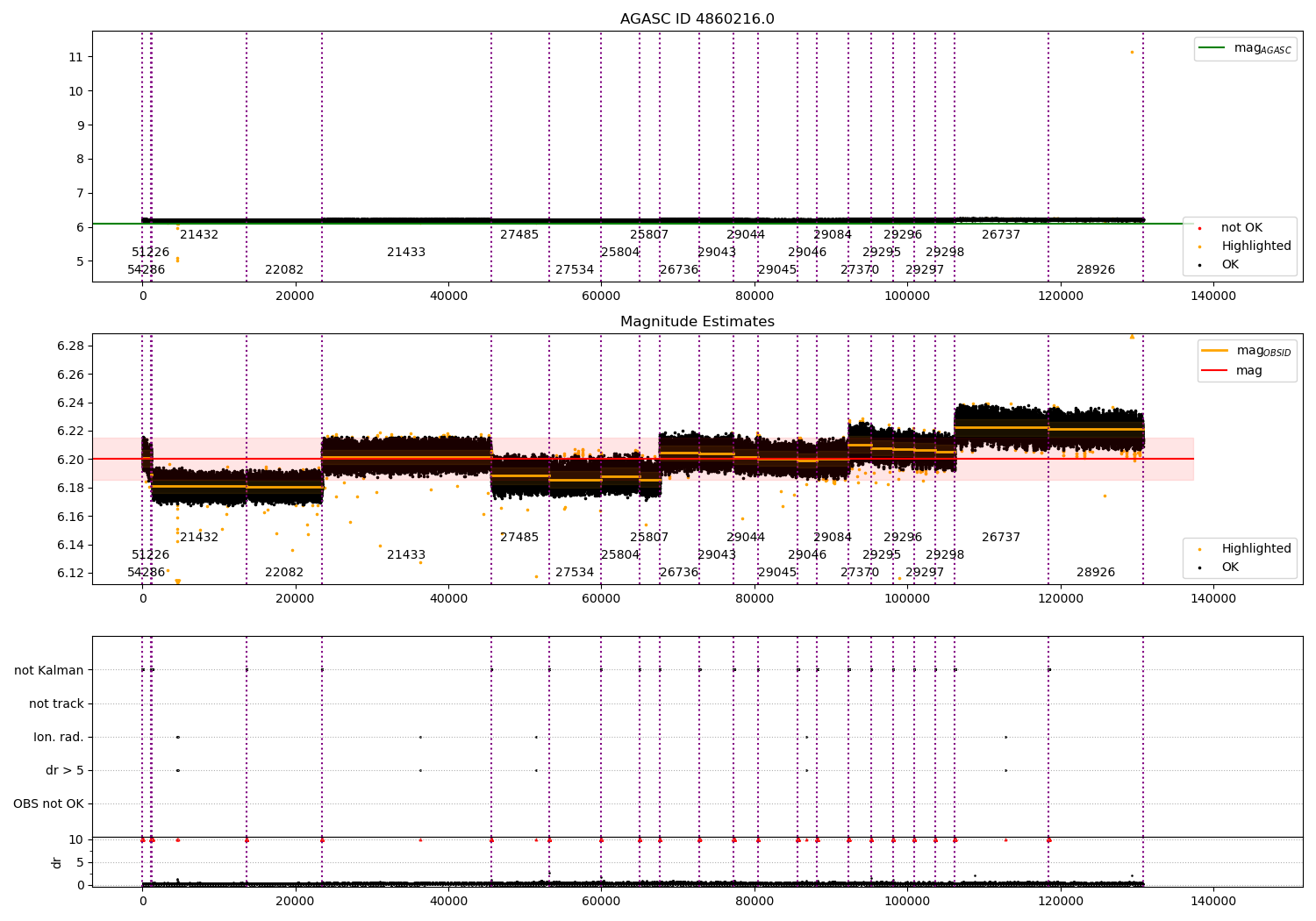1316x921 pixels.
Task: Click y-axis tick '6.20'
Action: 70,460
